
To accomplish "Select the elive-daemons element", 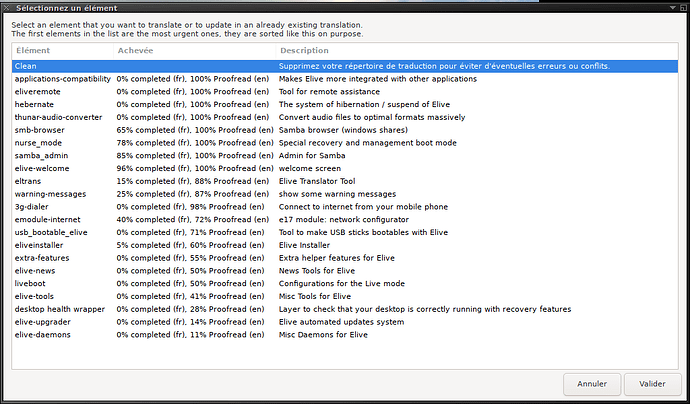I will [42, 334].
